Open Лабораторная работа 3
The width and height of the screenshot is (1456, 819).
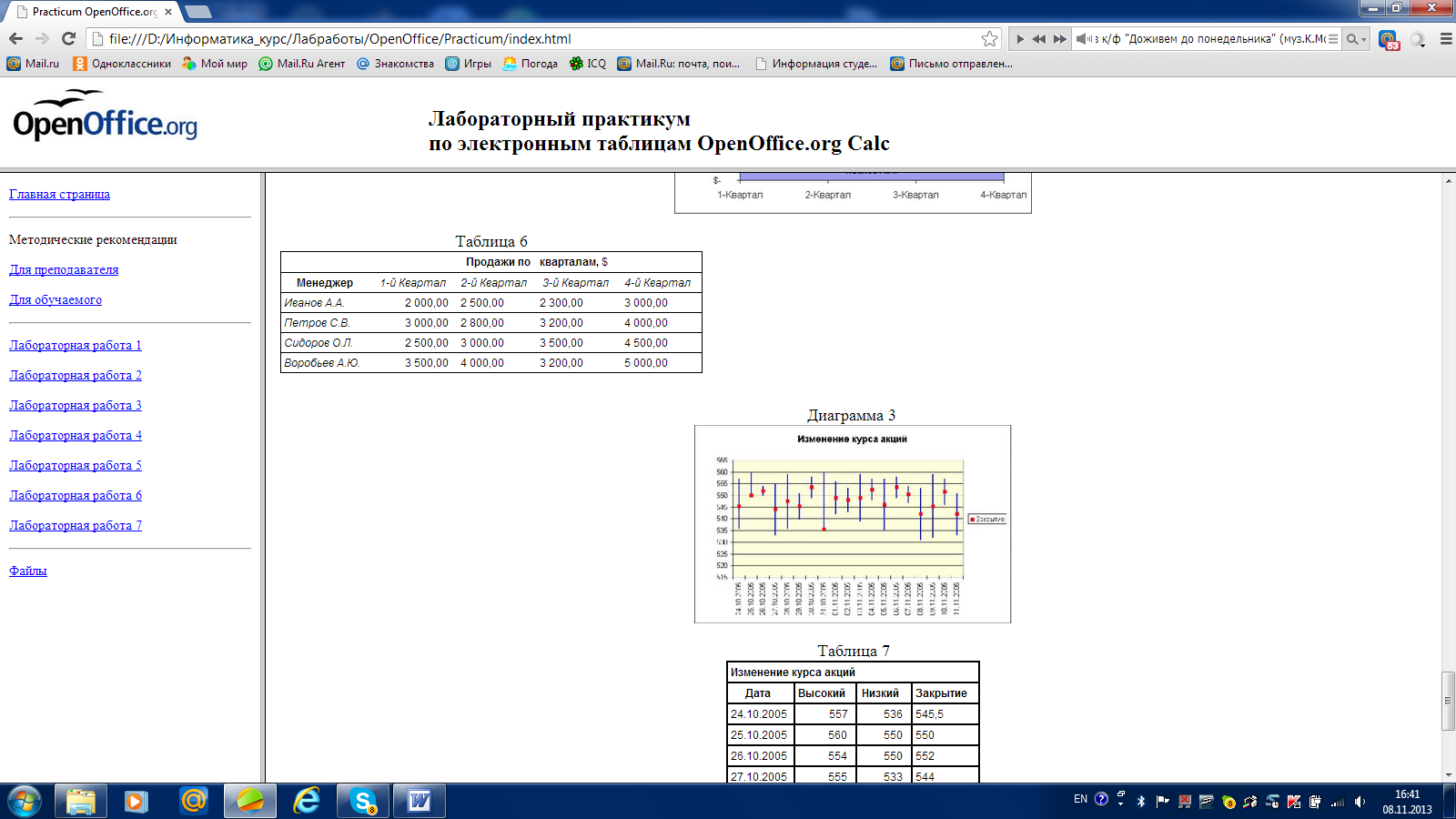point(76,405)
